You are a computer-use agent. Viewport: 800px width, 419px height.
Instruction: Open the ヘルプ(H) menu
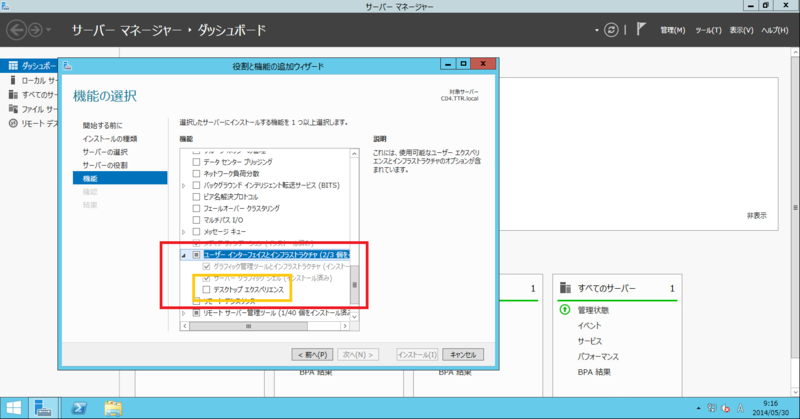click(774, 30)
